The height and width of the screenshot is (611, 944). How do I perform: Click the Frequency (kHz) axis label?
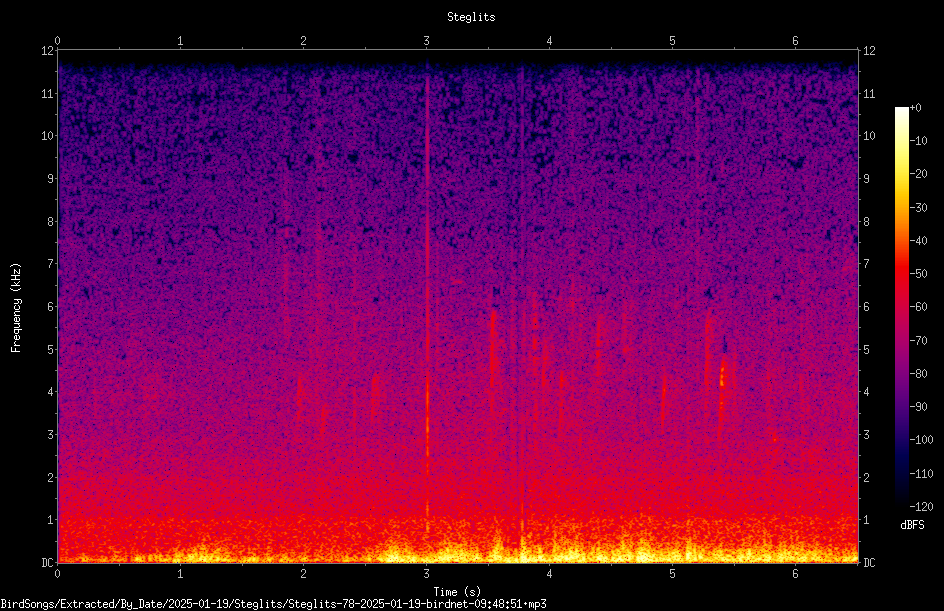16,308
